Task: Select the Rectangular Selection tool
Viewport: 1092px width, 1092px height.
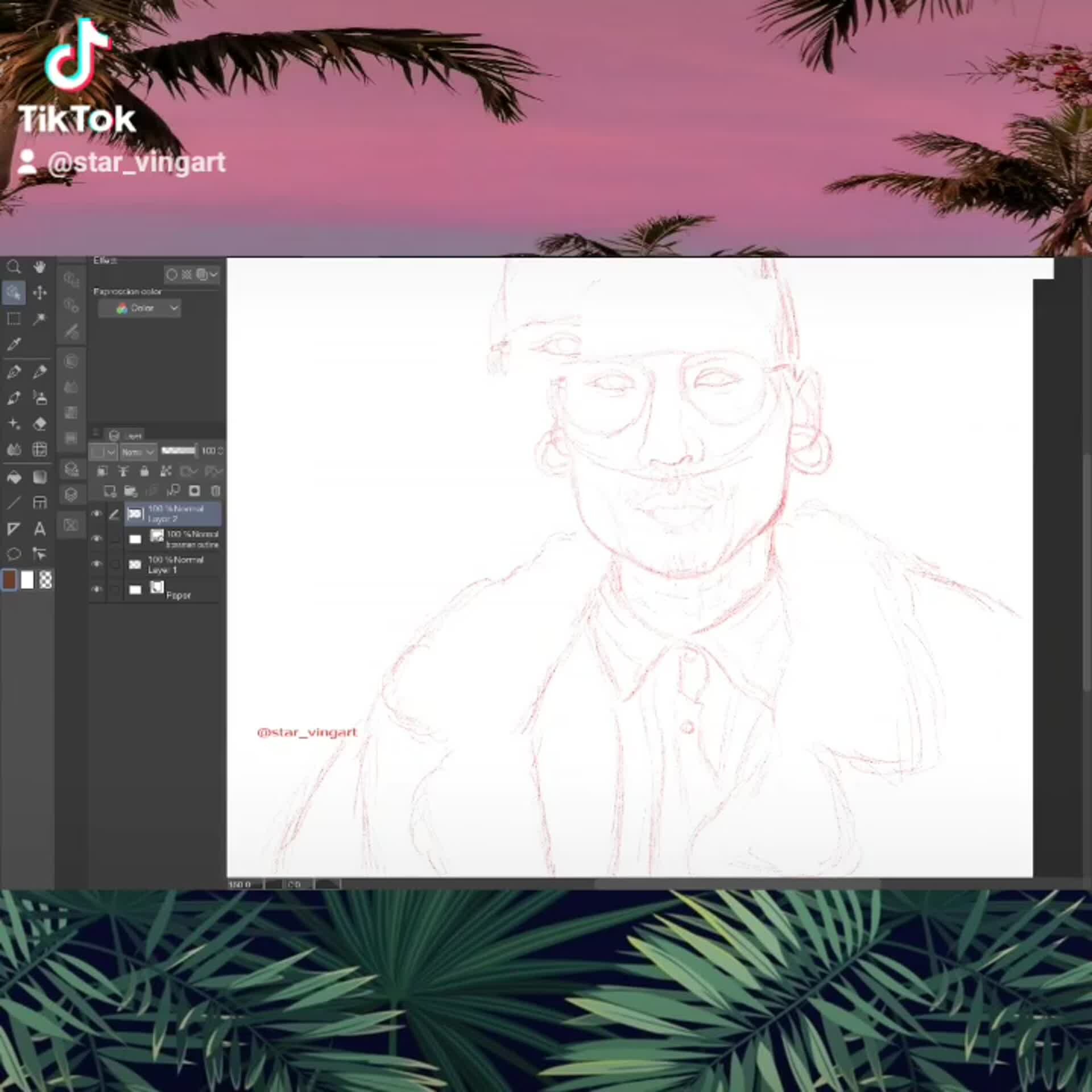Action: pos(14,319)
